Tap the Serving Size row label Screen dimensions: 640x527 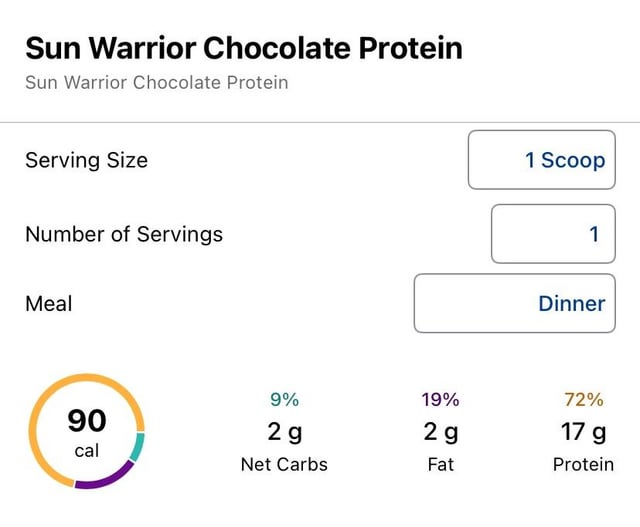click(x=86, y=160)
